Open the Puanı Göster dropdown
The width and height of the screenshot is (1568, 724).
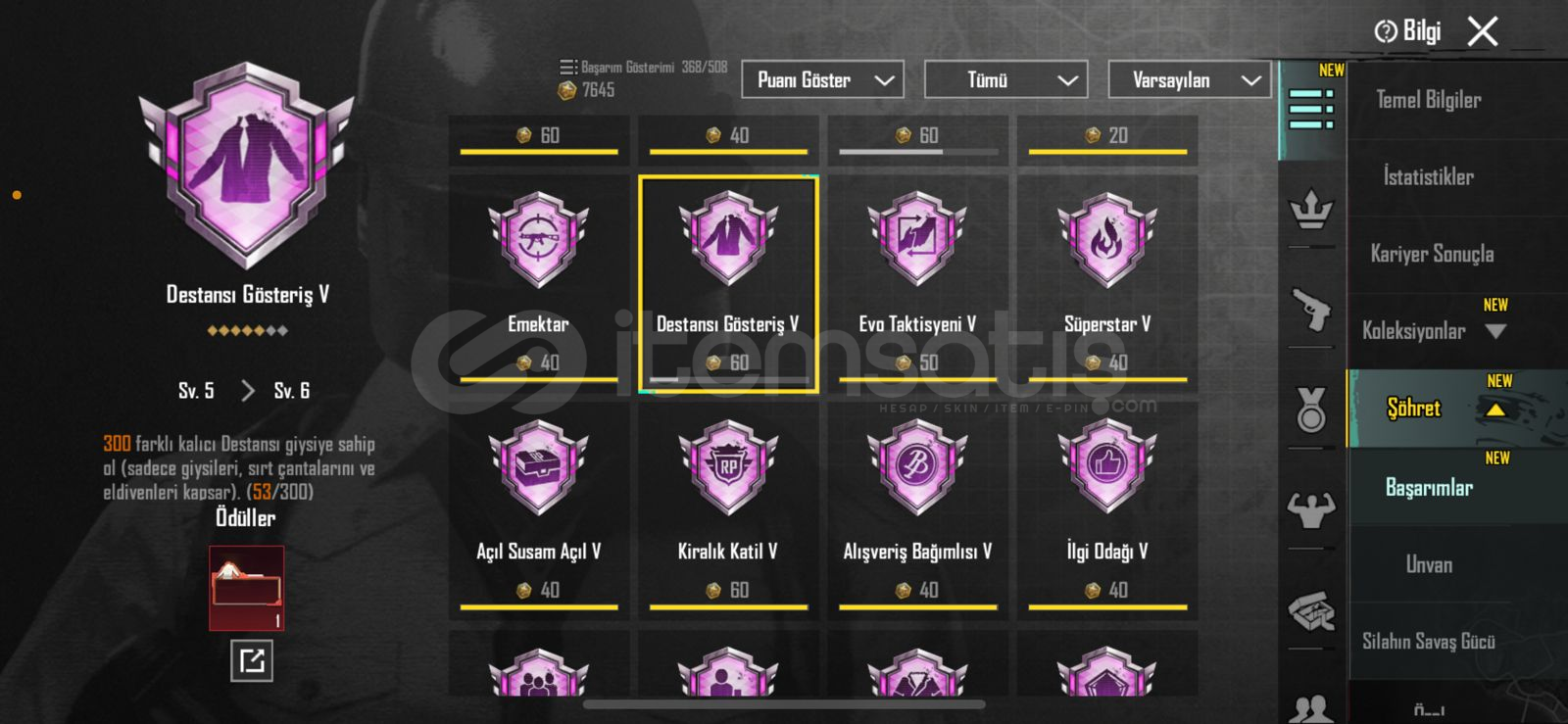(822, 80)
